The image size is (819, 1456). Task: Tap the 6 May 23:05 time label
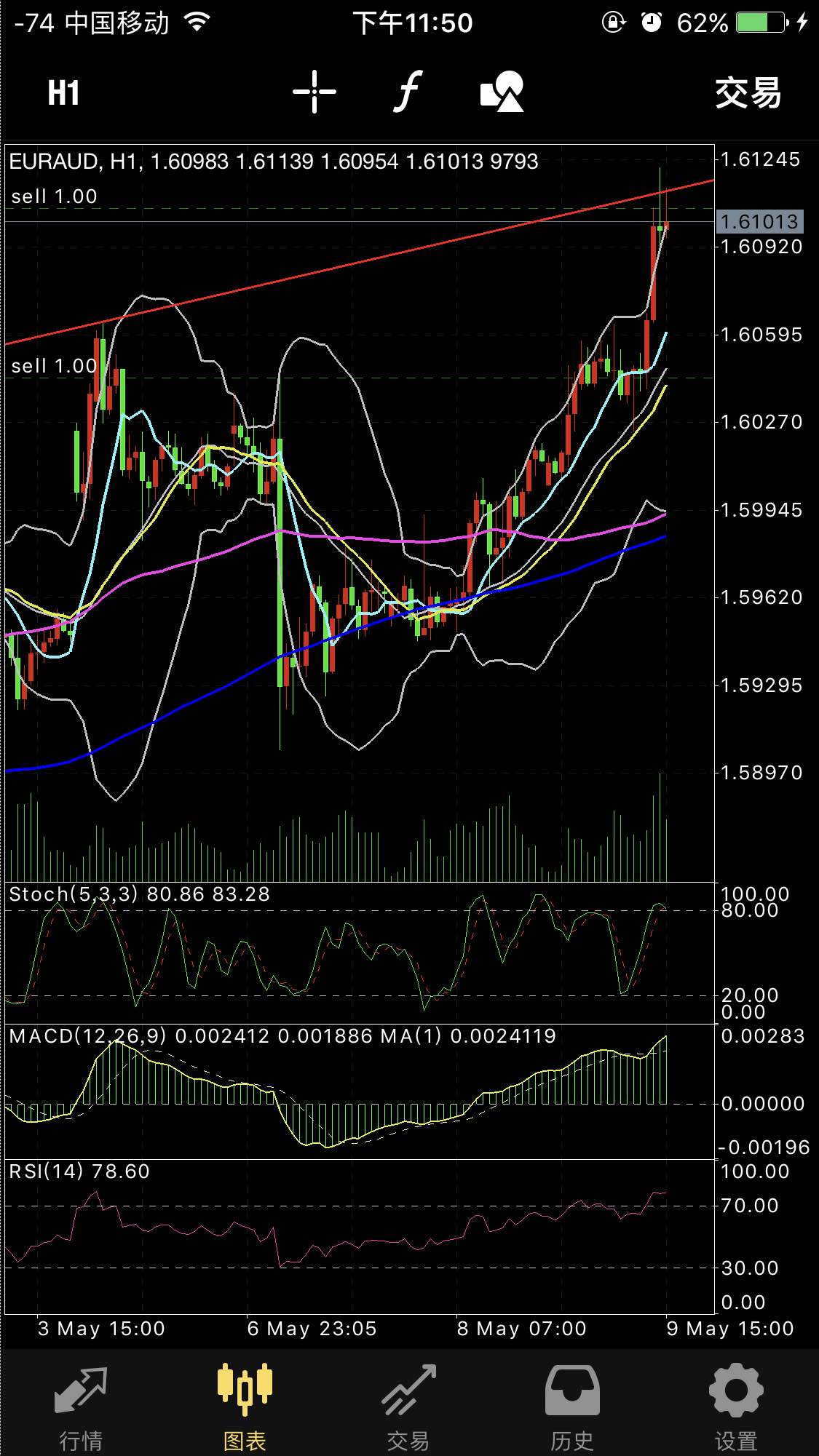point(312,1329)
